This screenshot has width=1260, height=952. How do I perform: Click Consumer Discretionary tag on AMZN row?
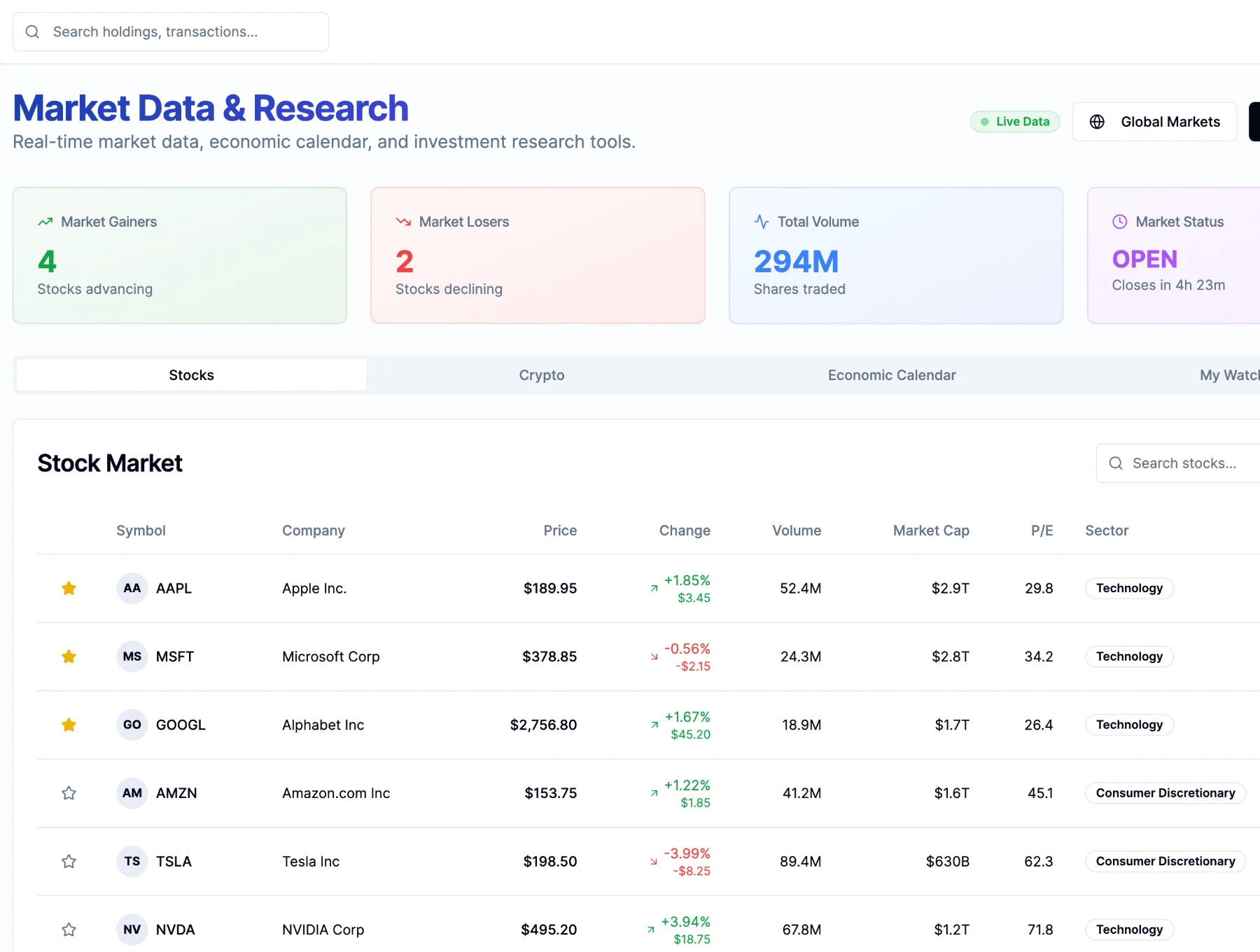[1165, 793]
